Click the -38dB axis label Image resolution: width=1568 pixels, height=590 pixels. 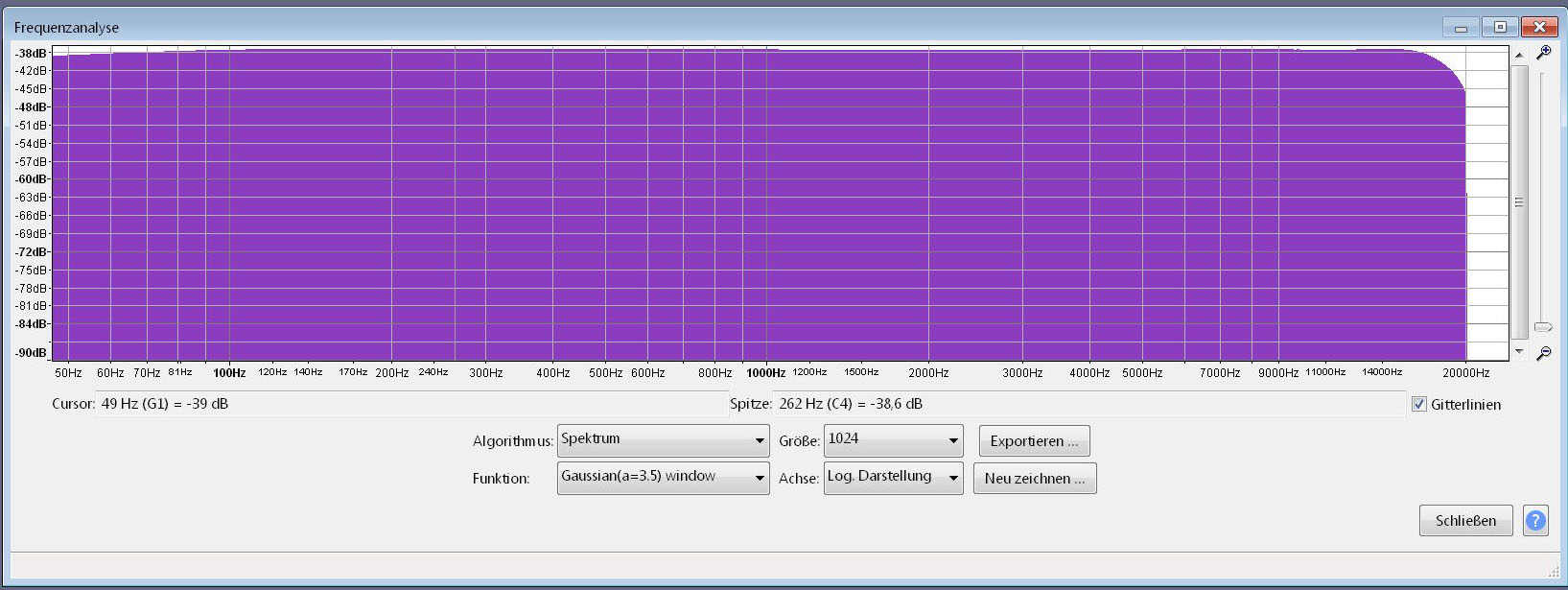pos(31,54)
